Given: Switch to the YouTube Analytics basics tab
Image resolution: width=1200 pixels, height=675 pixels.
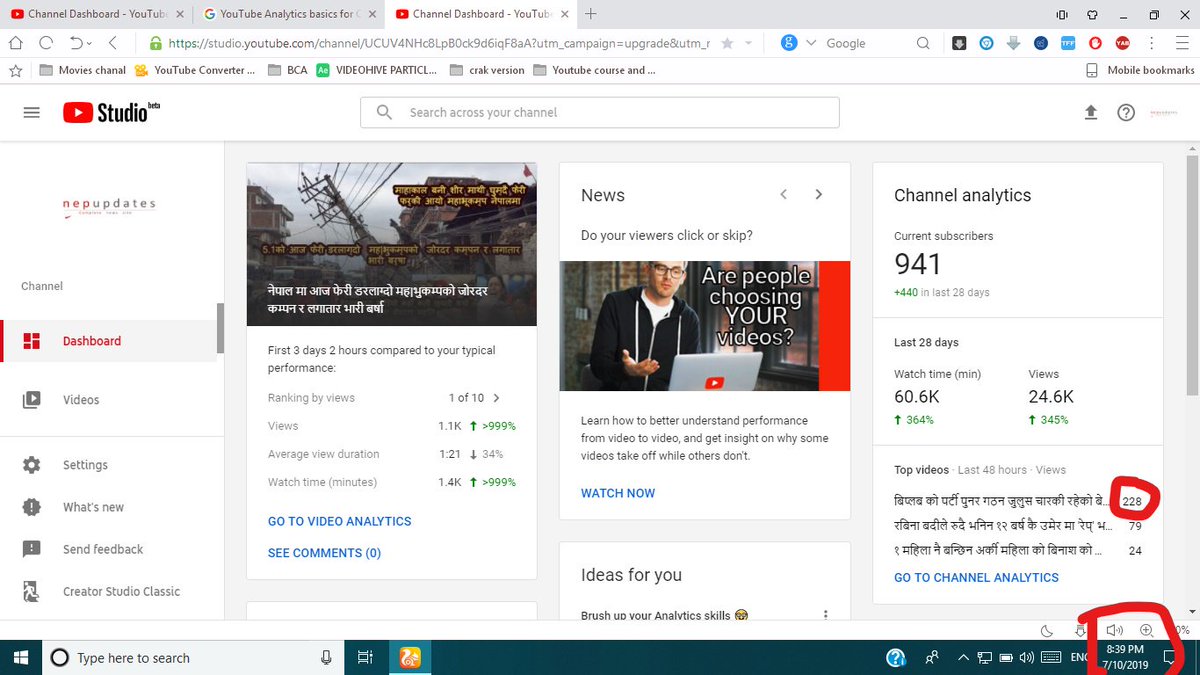Looking at the screenshot, I should coord(290,14).
